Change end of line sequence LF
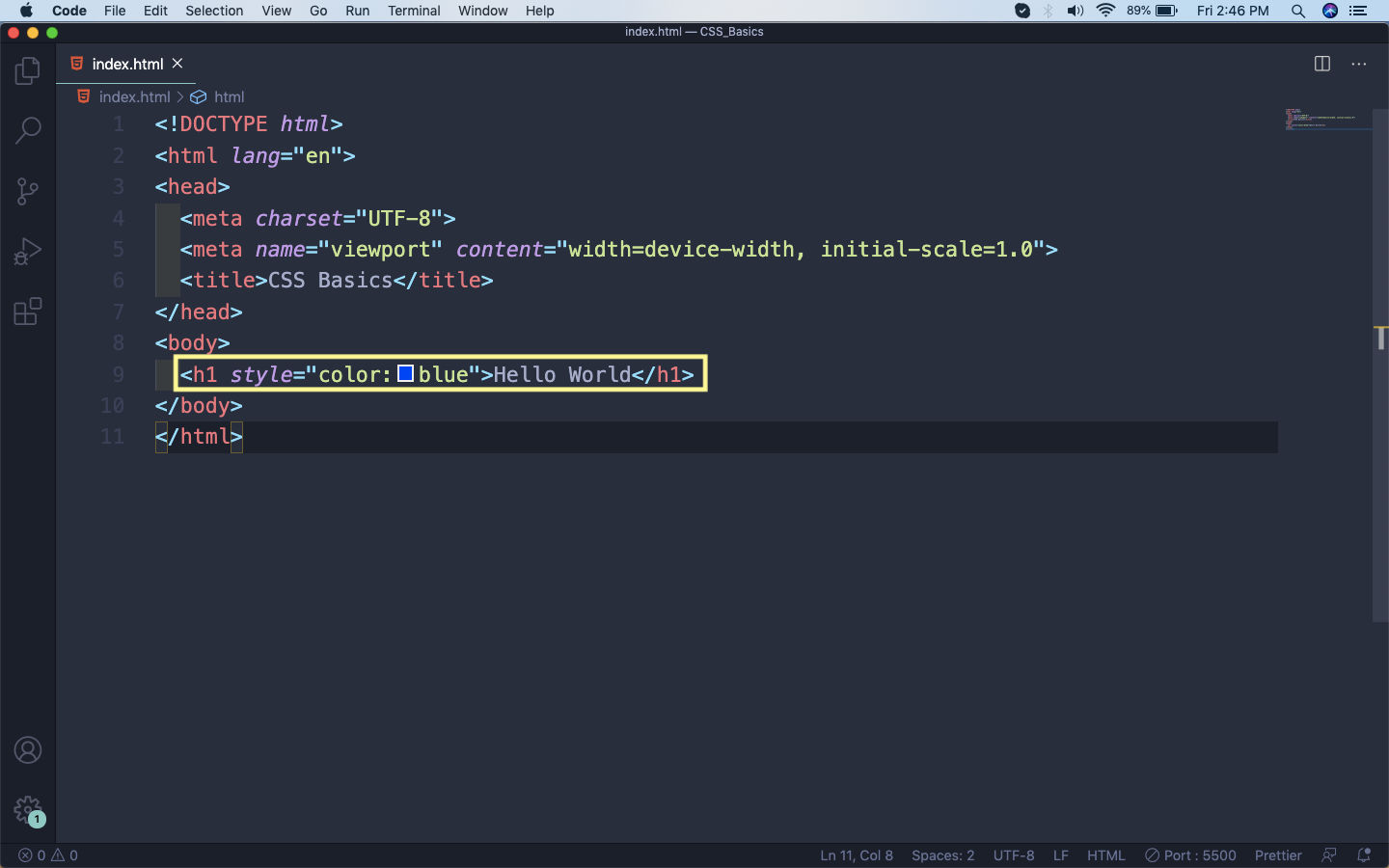Viewport: 1389px width, 868px height. click(1061, 855)
